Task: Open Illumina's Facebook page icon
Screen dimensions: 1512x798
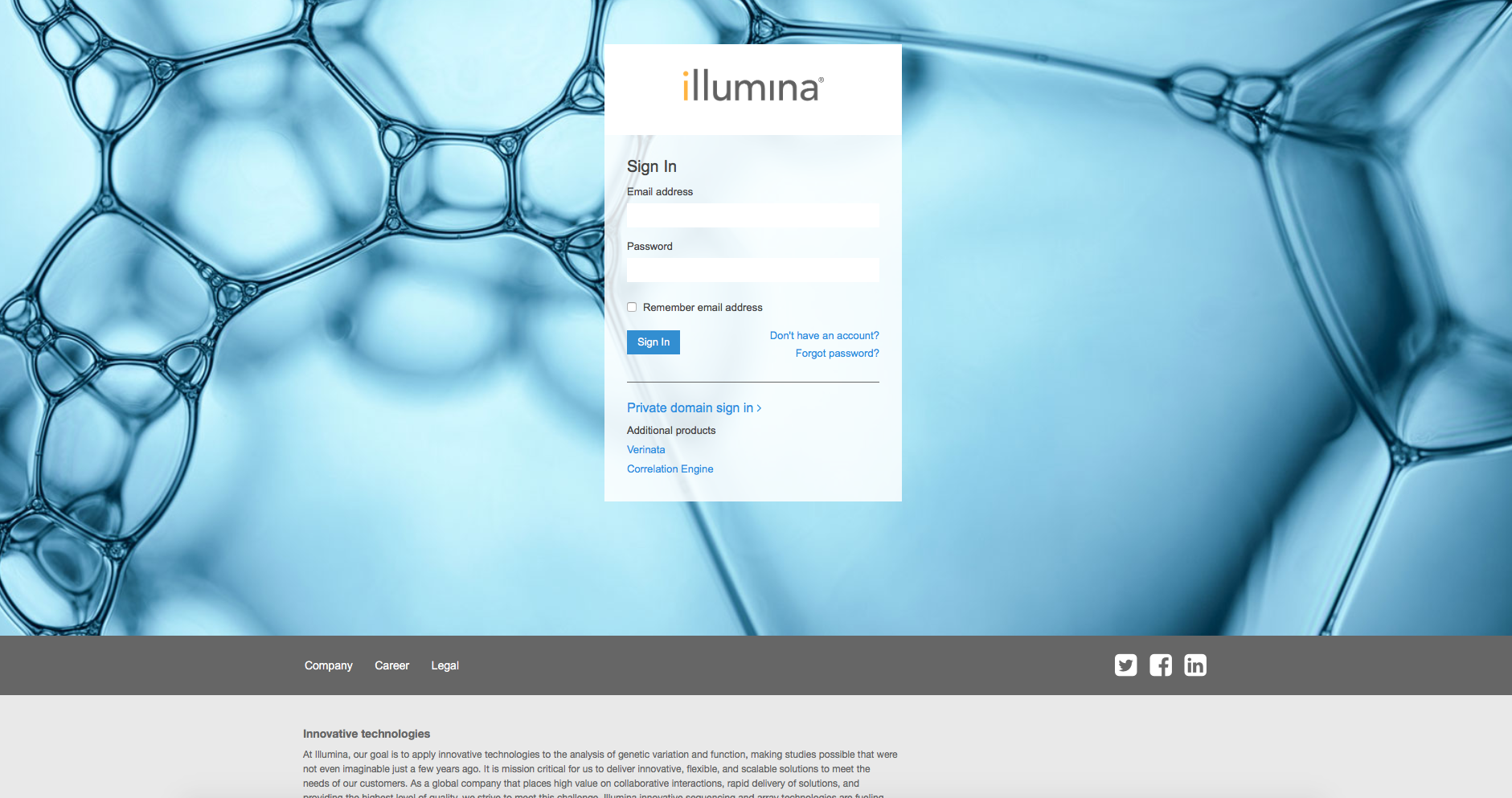Action: [1161, 665]
